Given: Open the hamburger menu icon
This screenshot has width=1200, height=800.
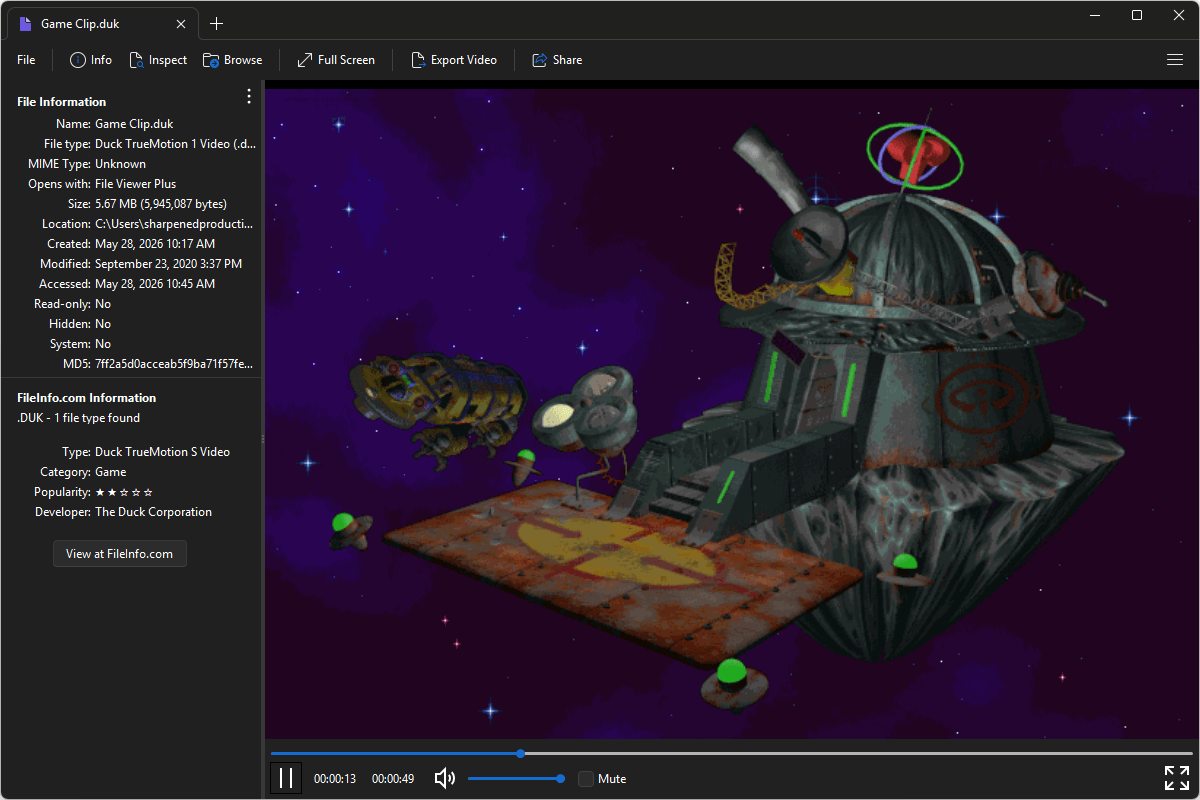Looking at the screenshot, I should pos(1175,60).
